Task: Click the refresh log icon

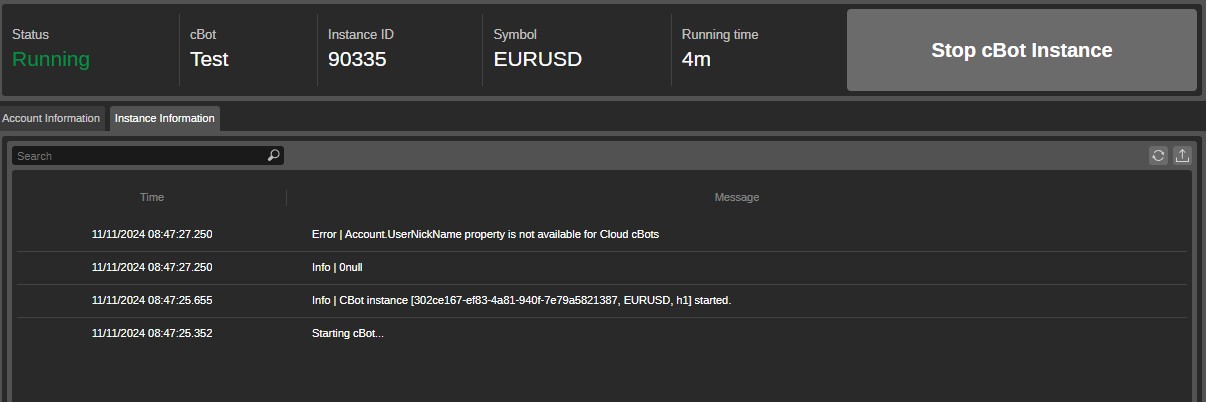Action: click(1158, 155)
